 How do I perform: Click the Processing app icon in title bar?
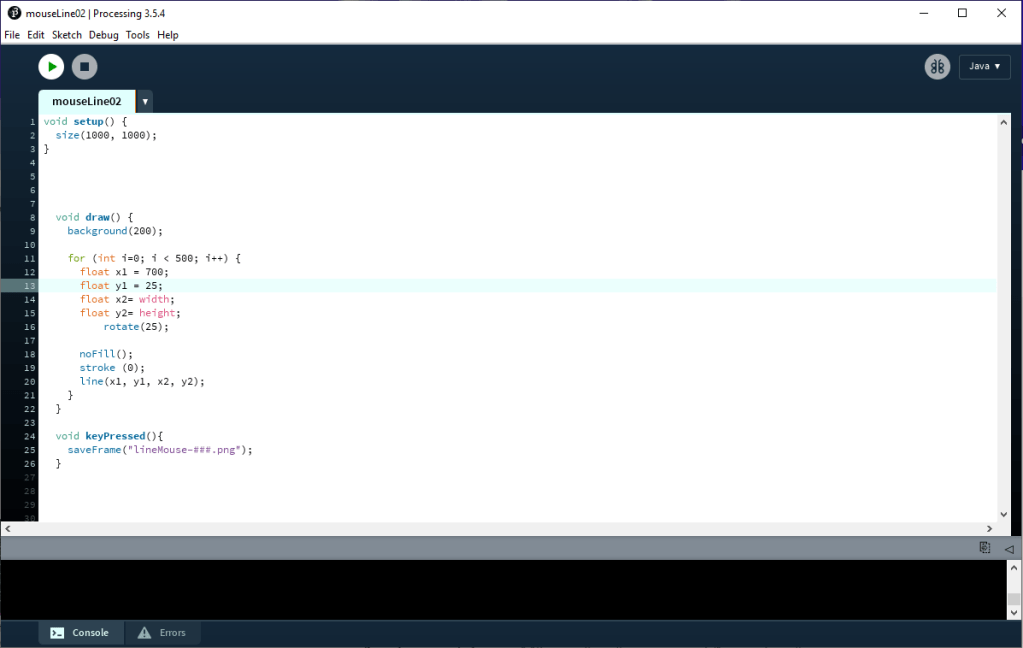14,13
